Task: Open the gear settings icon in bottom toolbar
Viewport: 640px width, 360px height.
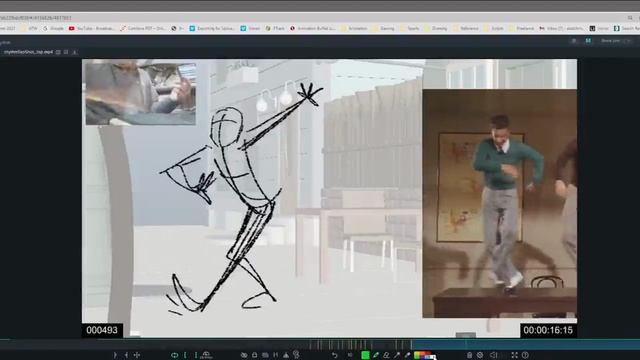Action: (480, 355)
